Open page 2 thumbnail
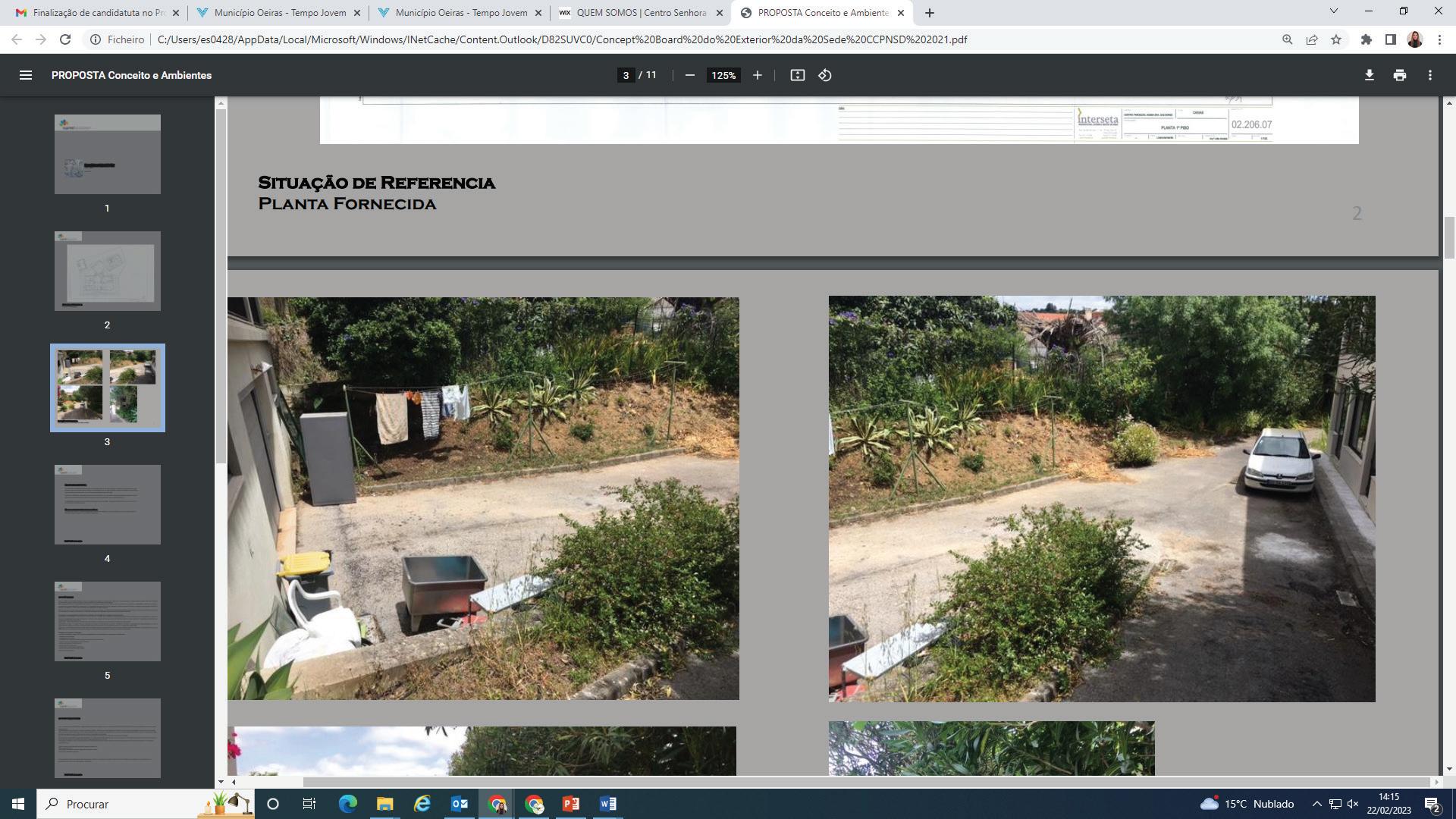Viewport: 1456px width, 819px height. [x=108, y=271]
